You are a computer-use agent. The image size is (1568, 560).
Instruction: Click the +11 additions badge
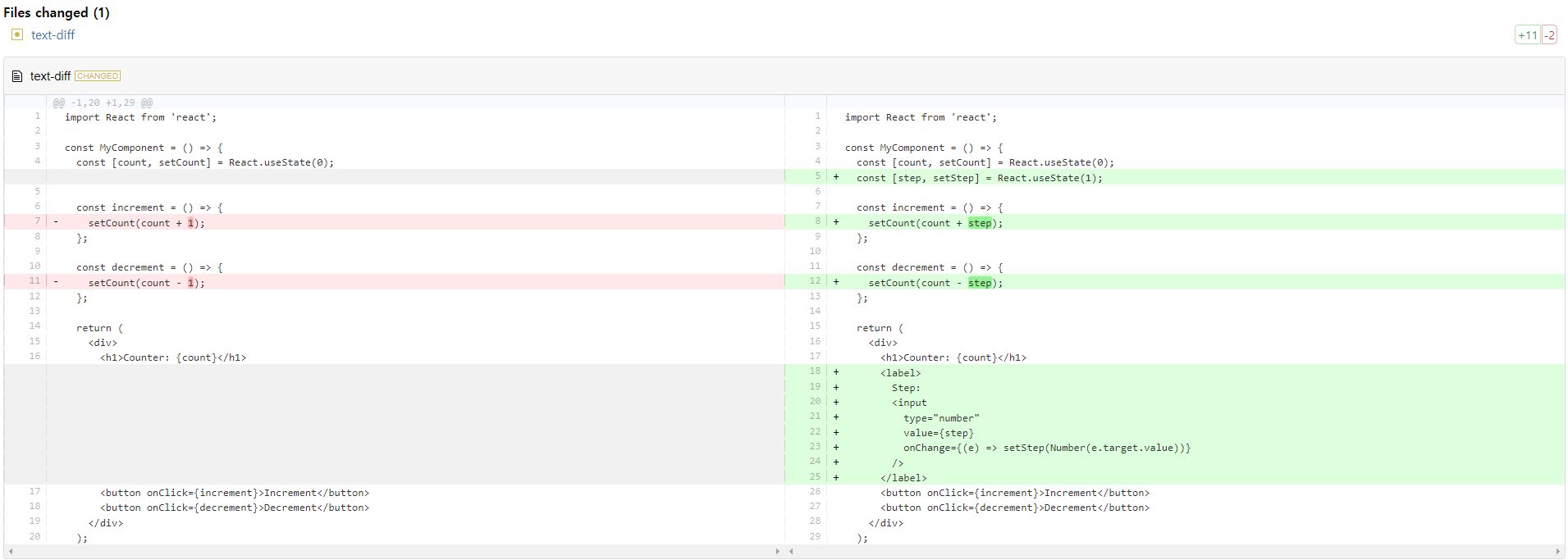click(x=1527, y=35)
